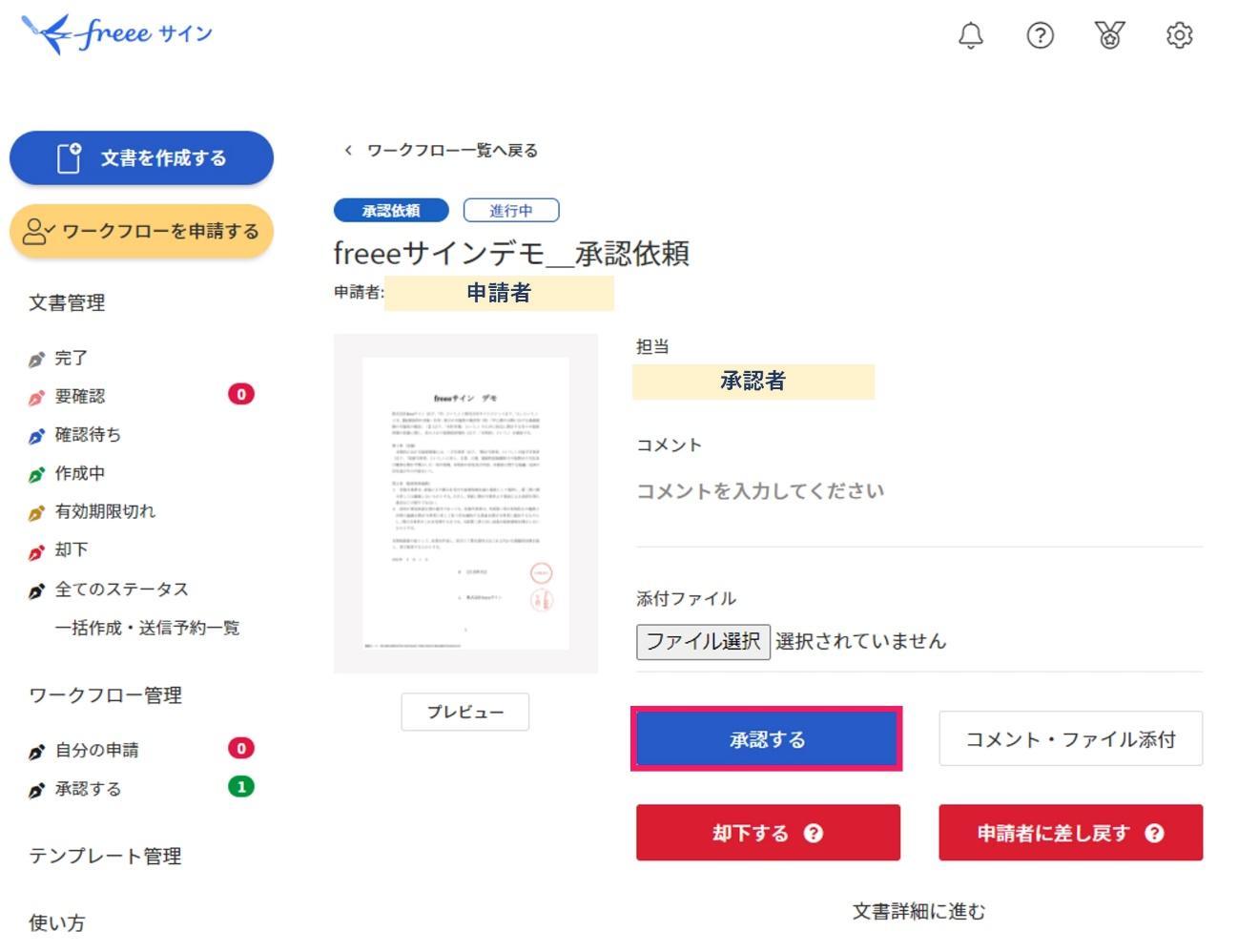Click the プレビュー button

464,712
